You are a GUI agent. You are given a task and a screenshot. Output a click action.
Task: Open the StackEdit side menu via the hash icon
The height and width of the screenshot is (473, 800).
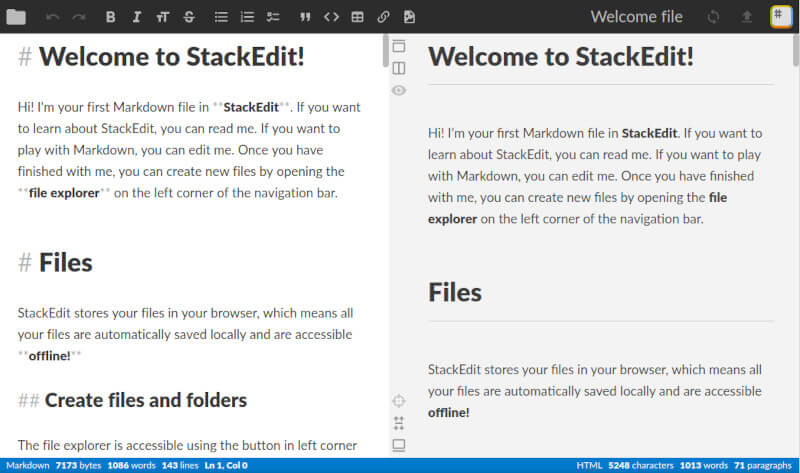781,16
